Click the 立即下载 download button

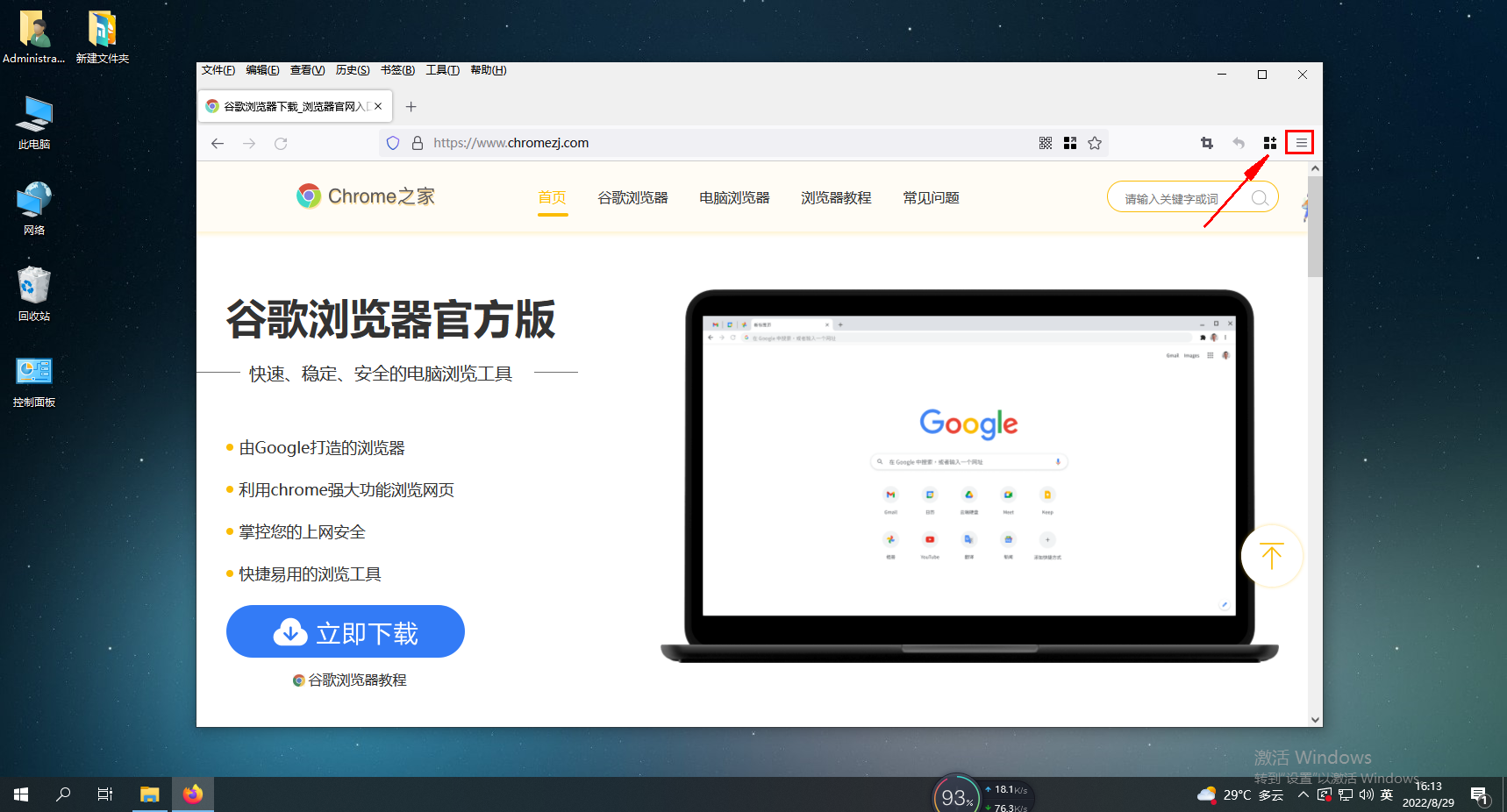(346, 631)
